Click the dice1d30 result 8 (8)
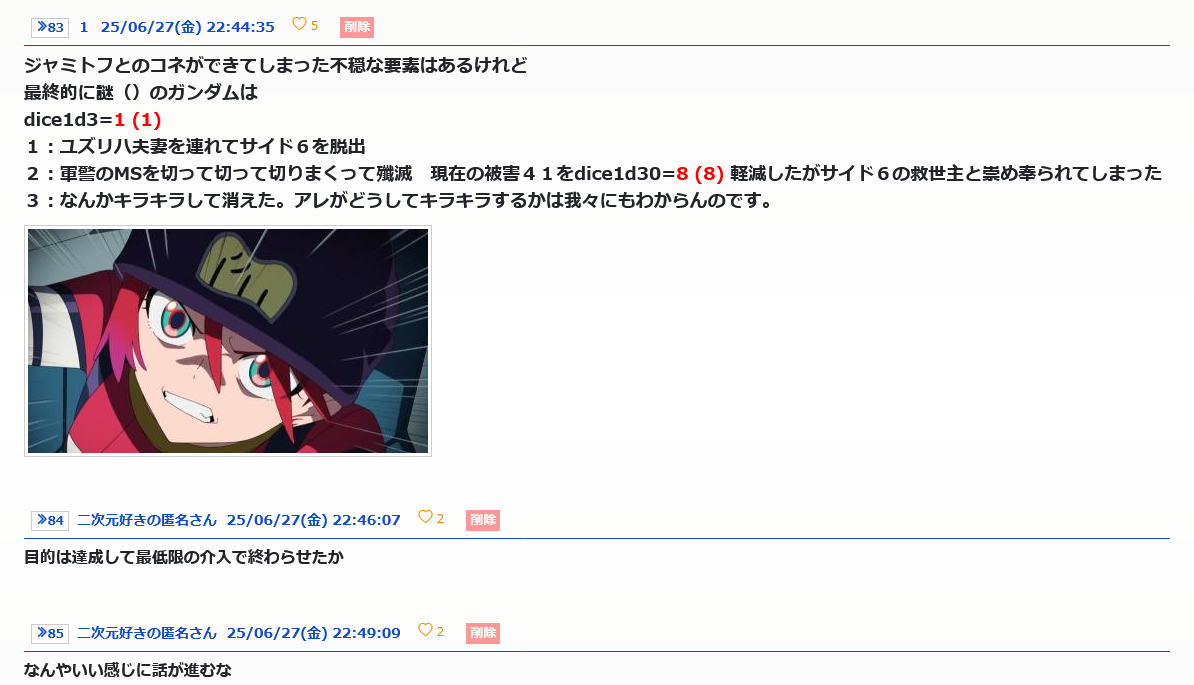The width and height of the screenshot is (1194, 685). [x=700, y=174]
